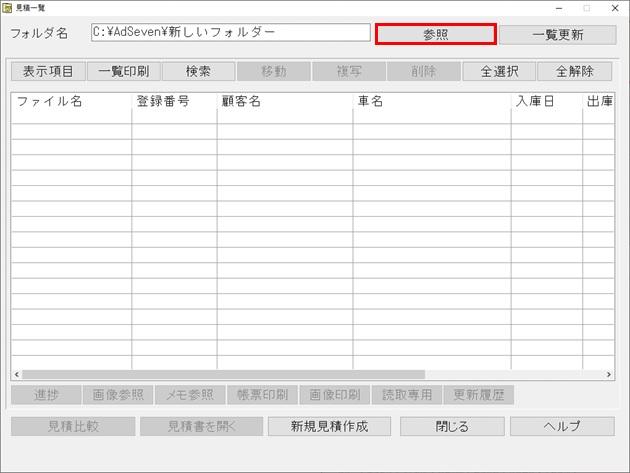Click the 一覧更新 refresh button

(x=558, y=35)
